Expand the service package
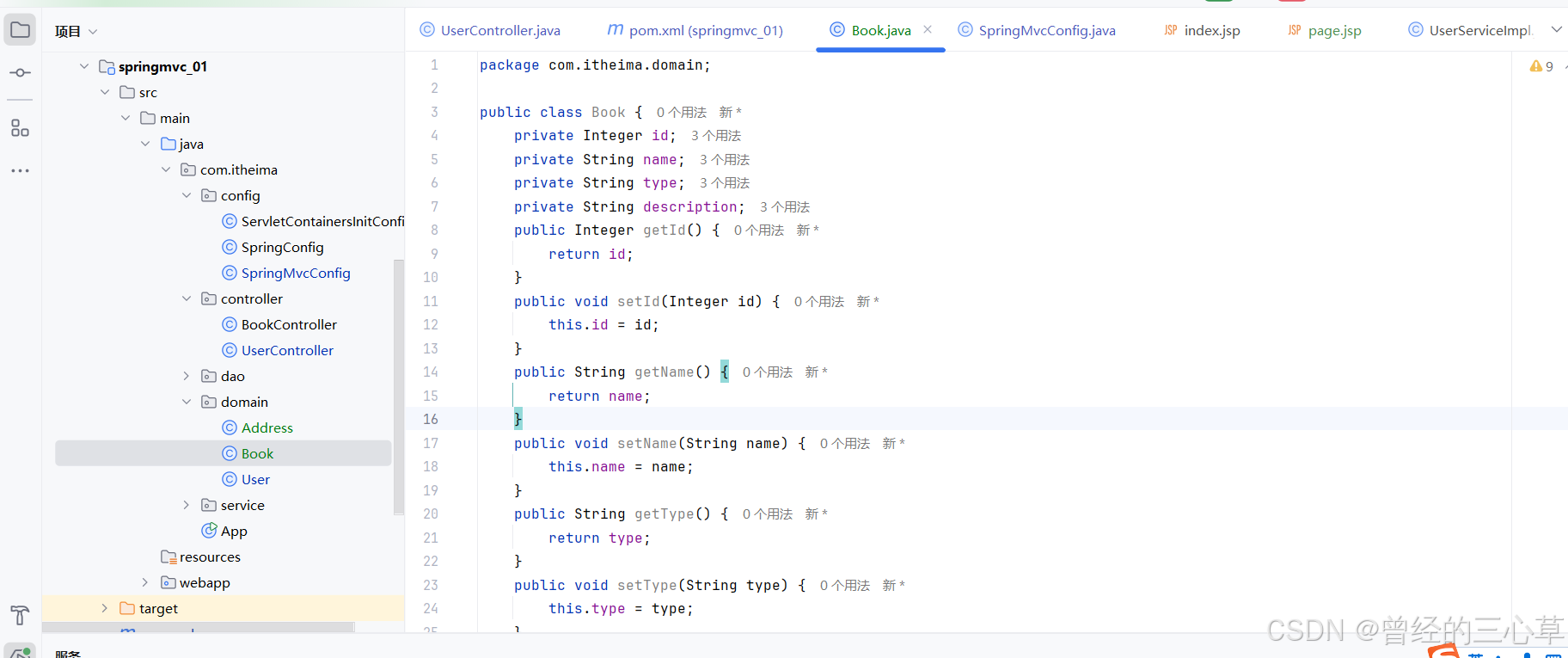Screen dimensions: 1568x658 coord(187,505)
